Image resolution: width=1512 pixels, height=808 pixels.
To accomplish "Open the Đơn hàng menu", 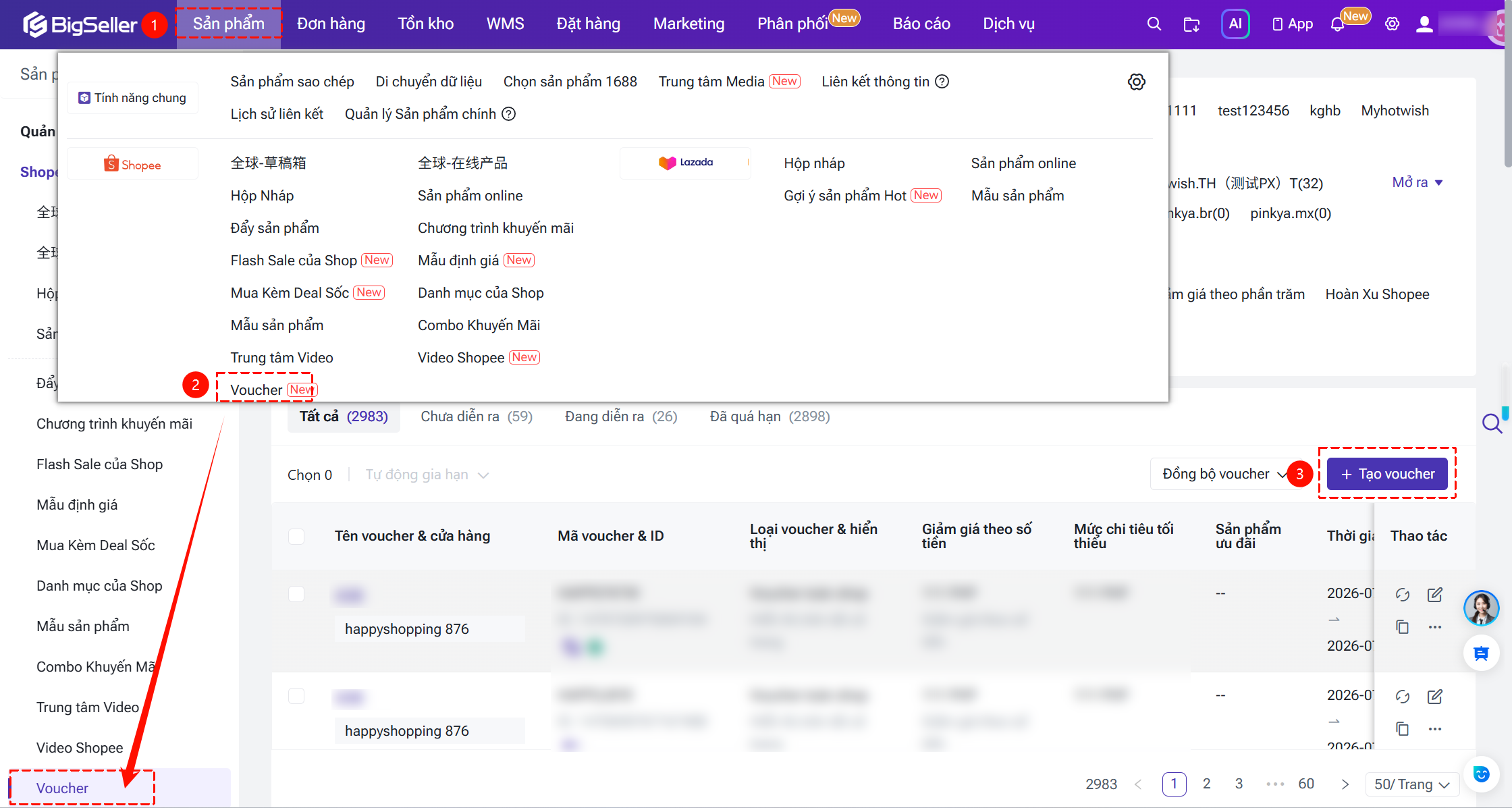I will (331, 24).
